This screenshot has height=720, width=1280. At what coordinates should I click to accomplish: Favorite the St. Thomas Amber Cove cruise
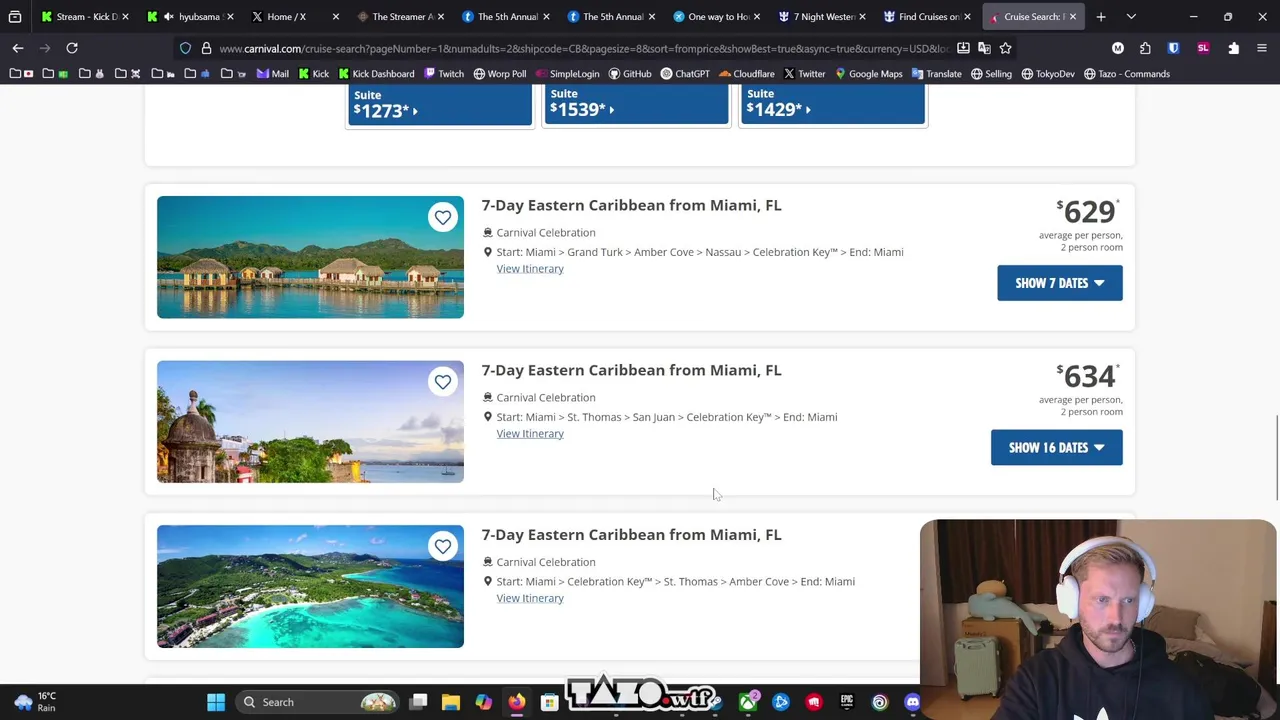443,546
